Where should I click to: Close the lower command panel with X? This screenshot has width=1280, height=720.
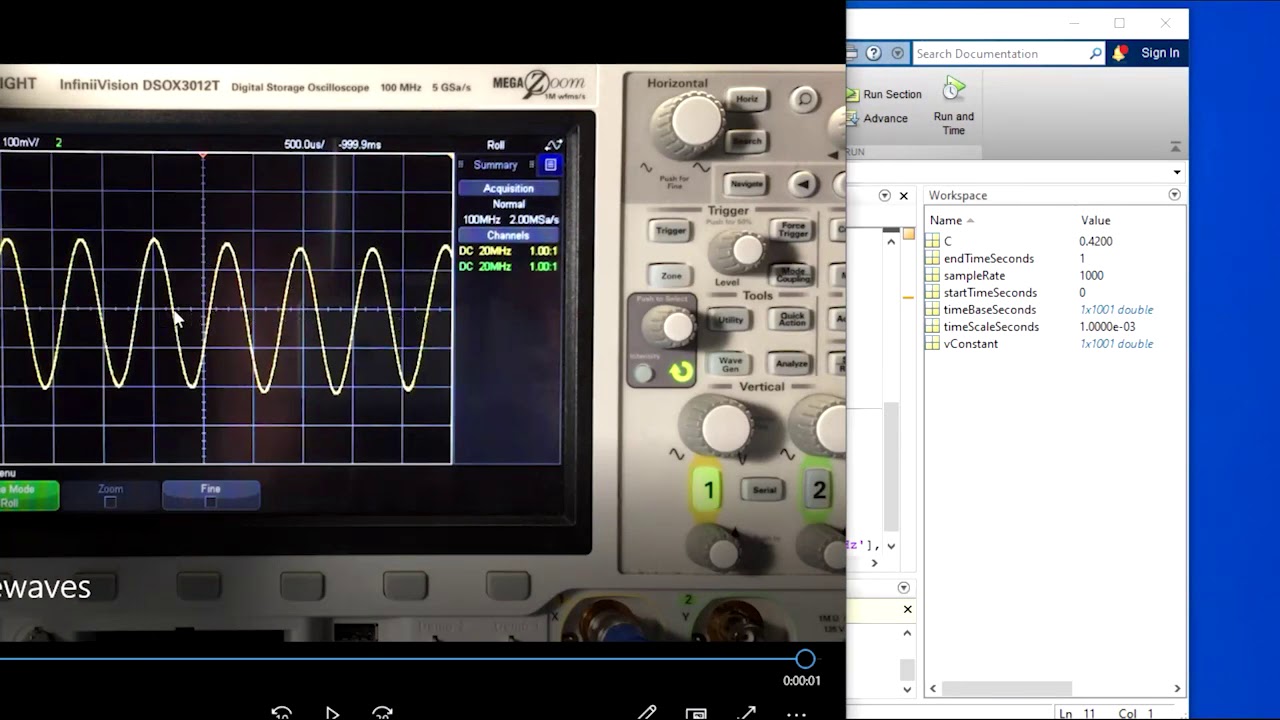(908, 609)
